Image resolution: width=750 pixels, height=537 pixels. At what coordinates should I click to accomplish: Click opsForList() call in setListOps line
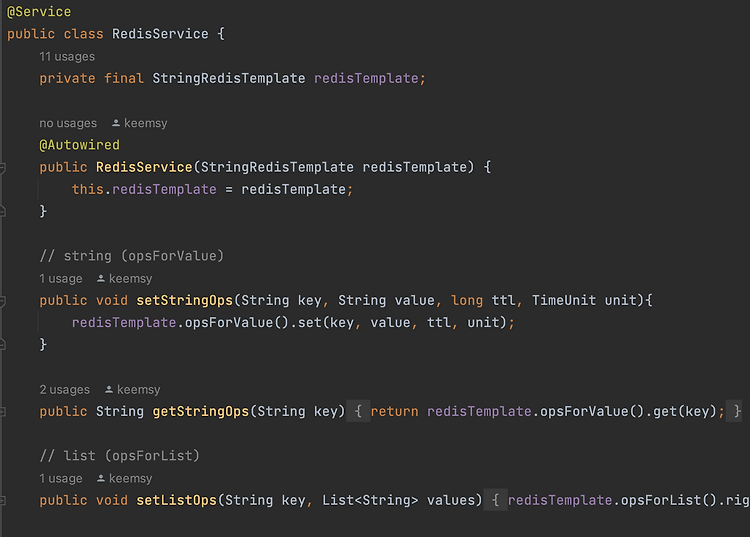point(669,500)
